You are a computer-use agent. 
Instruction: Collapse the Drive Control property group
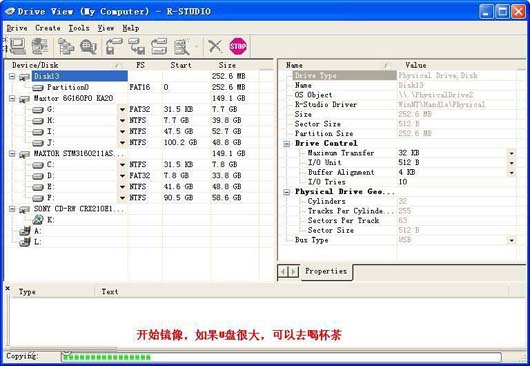[x=287, y=144]
